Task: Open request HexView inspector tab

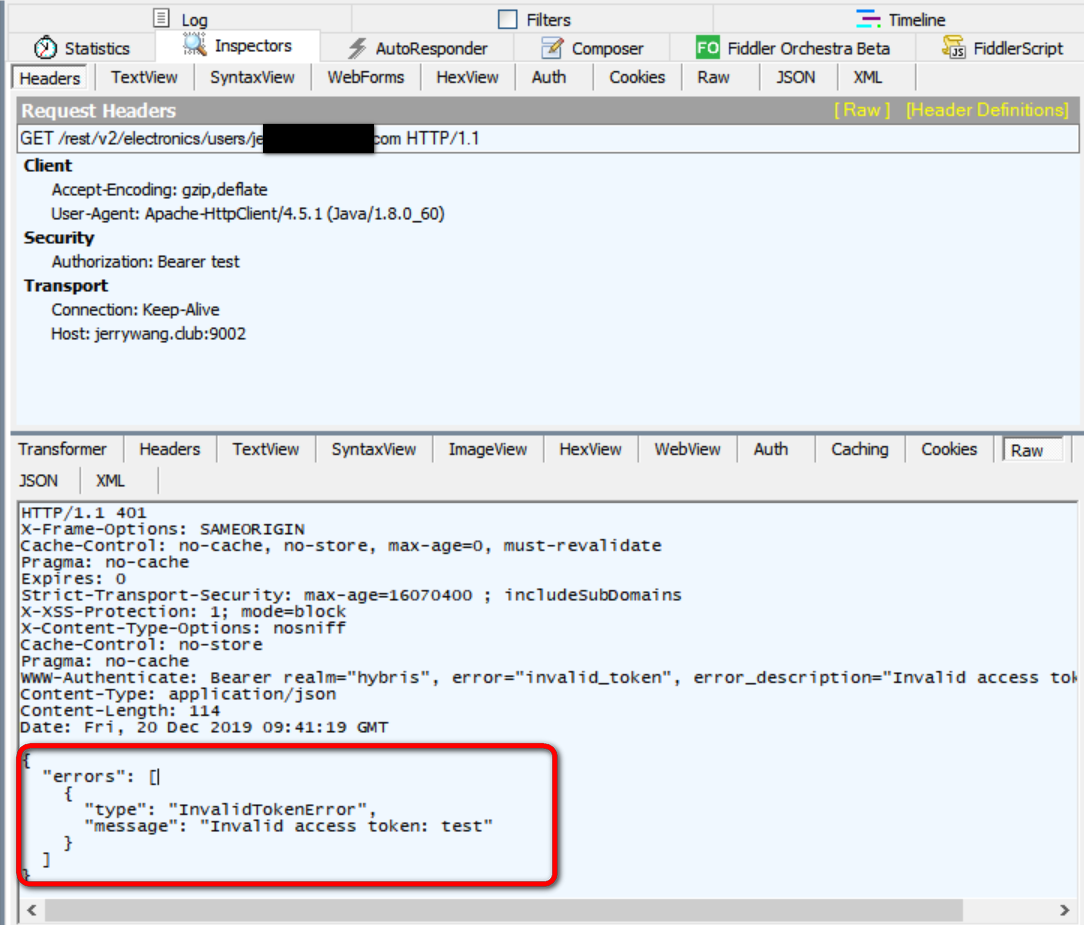Action: point(467,77)
